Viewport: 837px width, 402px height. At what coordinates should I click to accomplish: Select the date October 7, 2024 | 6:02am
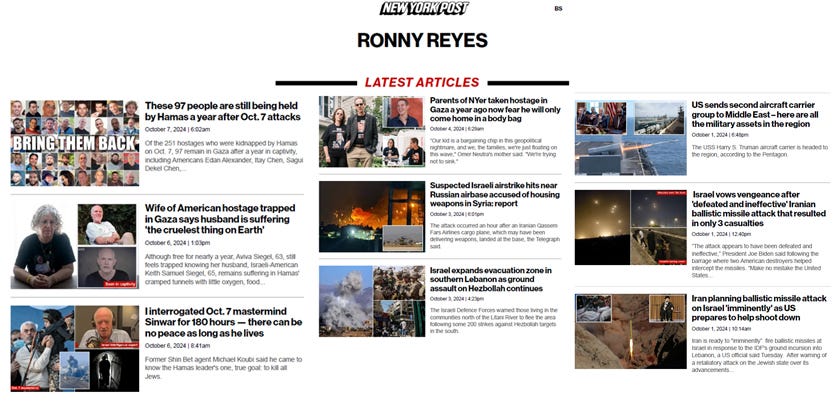(x=177, y=129)
